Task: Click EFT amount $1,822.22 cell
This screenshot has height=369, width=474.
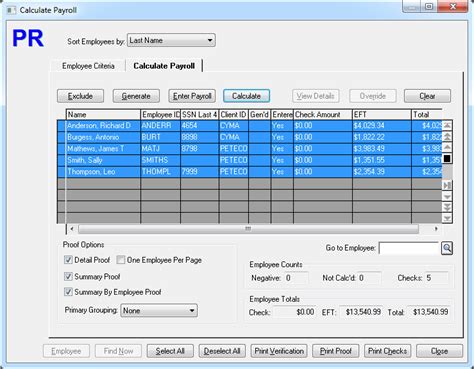Action: 382,137
